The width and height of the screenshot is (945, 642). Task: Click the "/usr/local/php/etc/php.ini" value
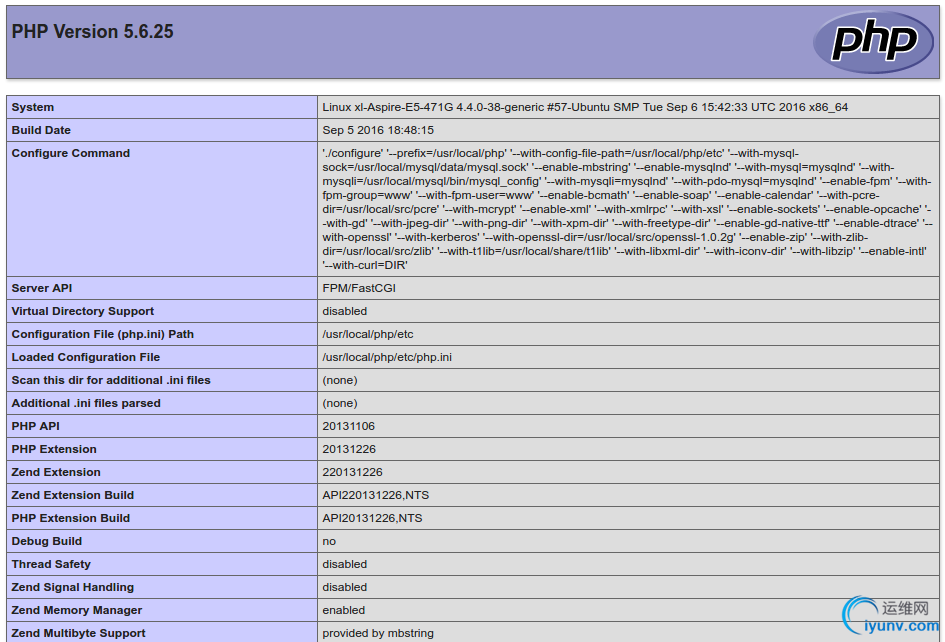(387, 357)
